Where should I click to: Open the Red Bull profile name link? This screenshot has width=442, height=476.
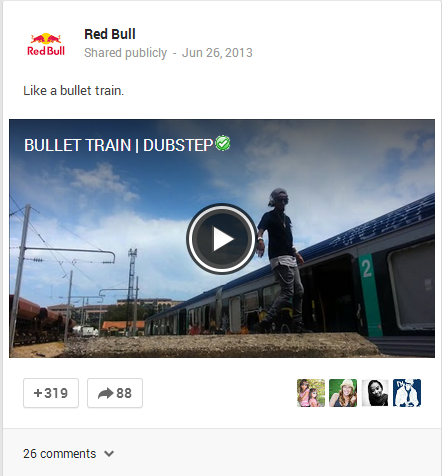(x=110, y=34)
